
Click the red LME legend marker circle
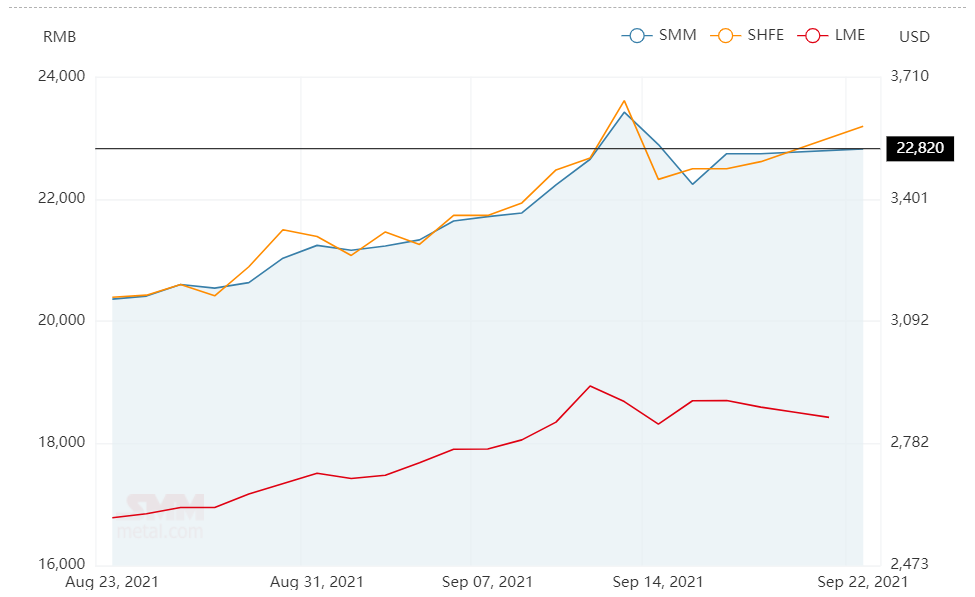click(813, 35)
